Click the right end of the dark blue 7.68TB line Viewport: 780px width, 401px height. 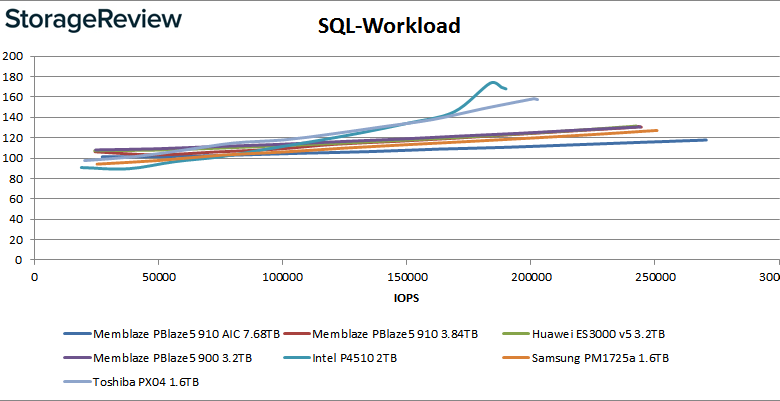coord(705,140)
